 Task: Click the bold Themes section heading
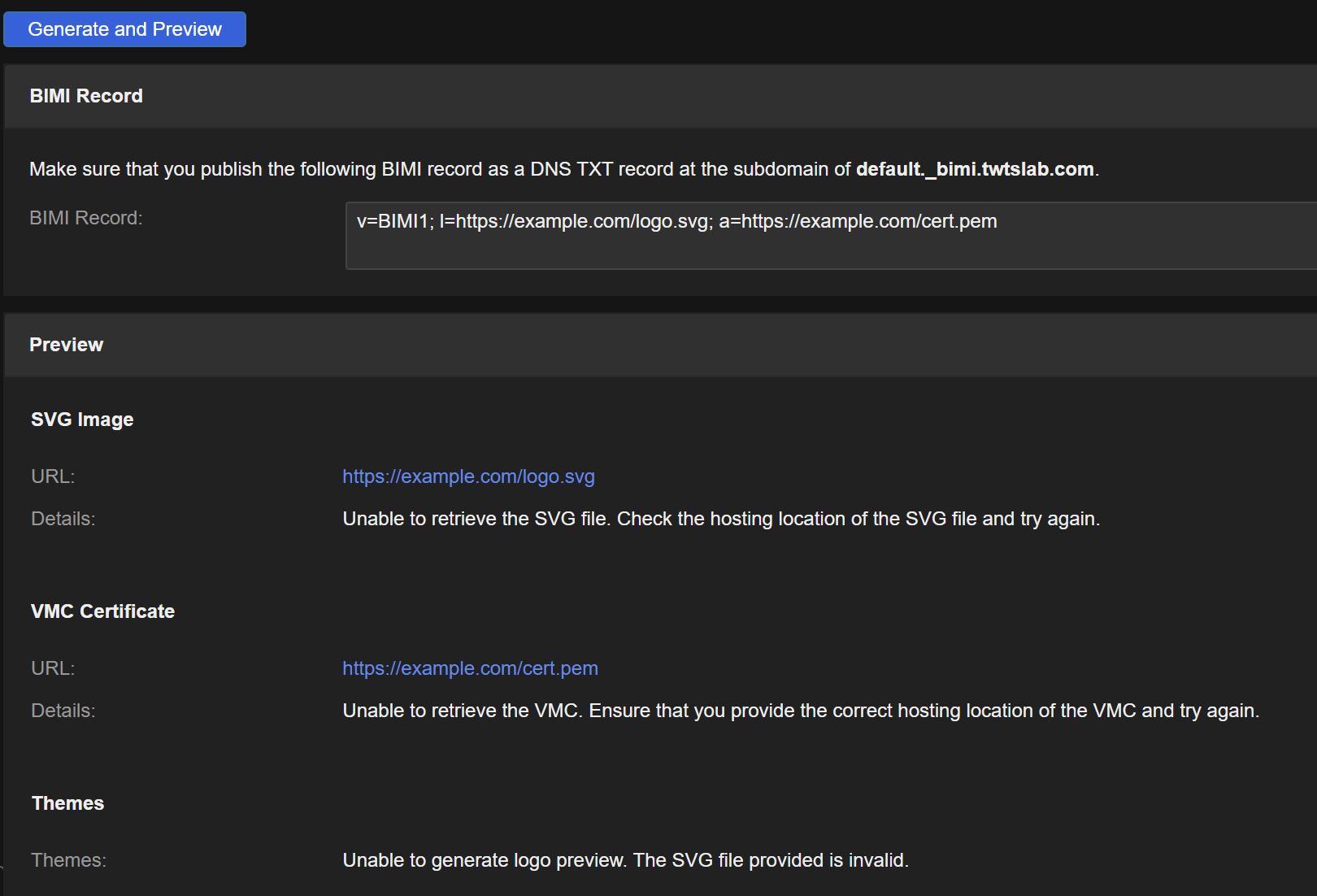click(x=68, y=803)
